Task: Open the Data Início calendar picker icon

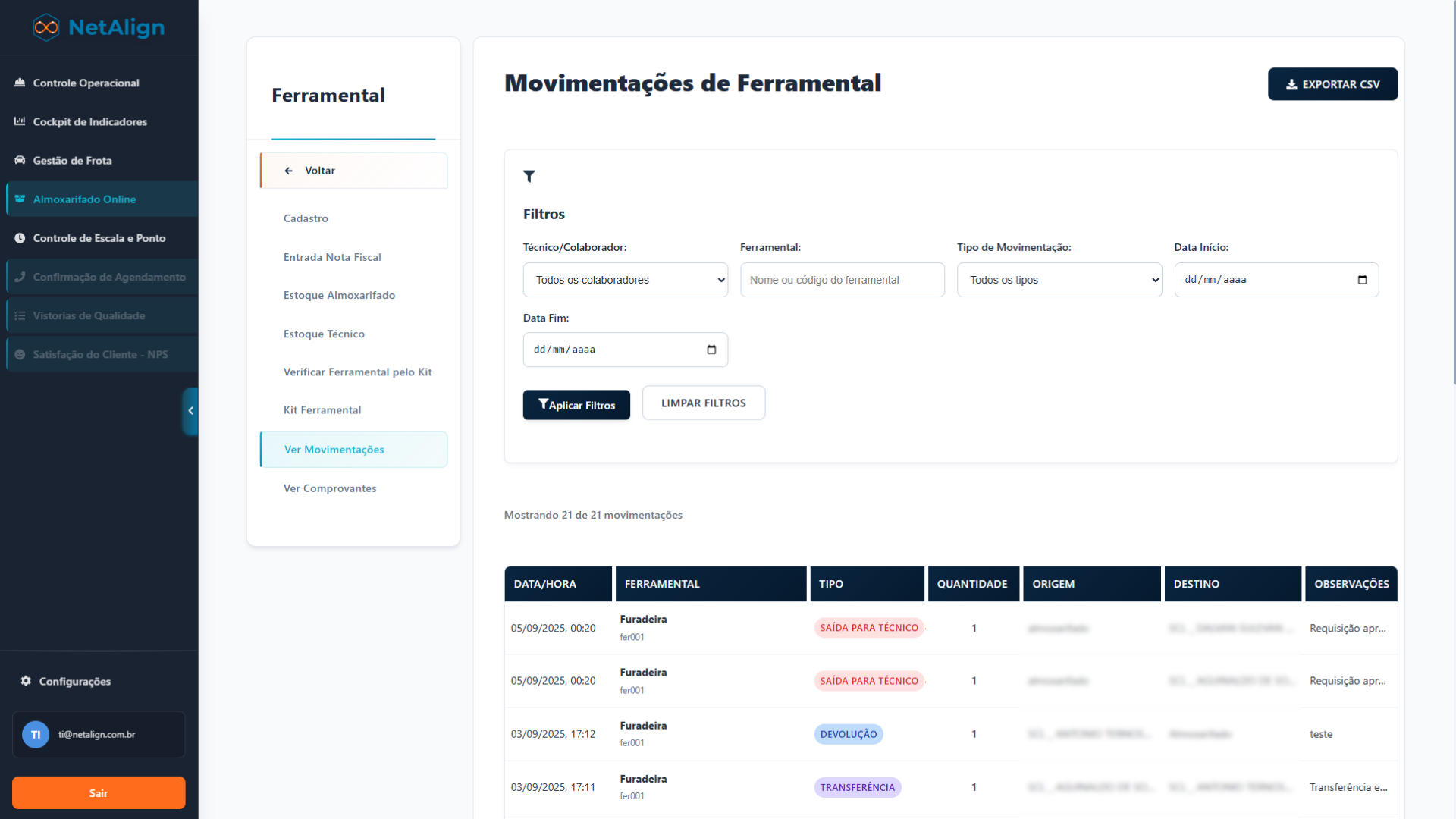Action: click(x=1362, y=280)
